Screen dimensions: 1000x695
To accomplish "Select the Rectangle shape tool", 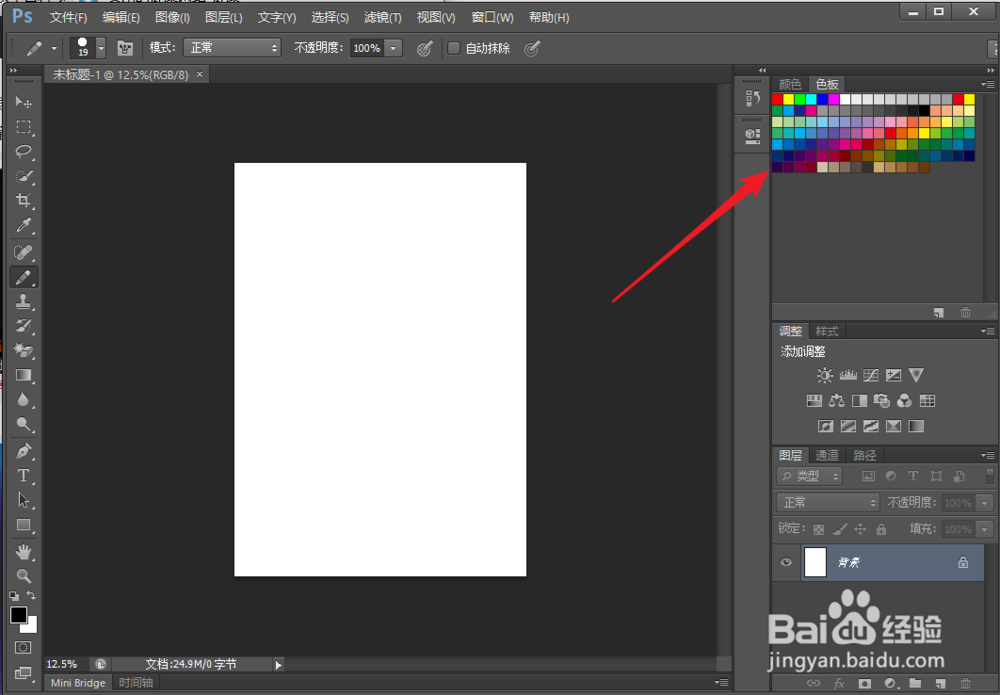I will tap(24, 525).
